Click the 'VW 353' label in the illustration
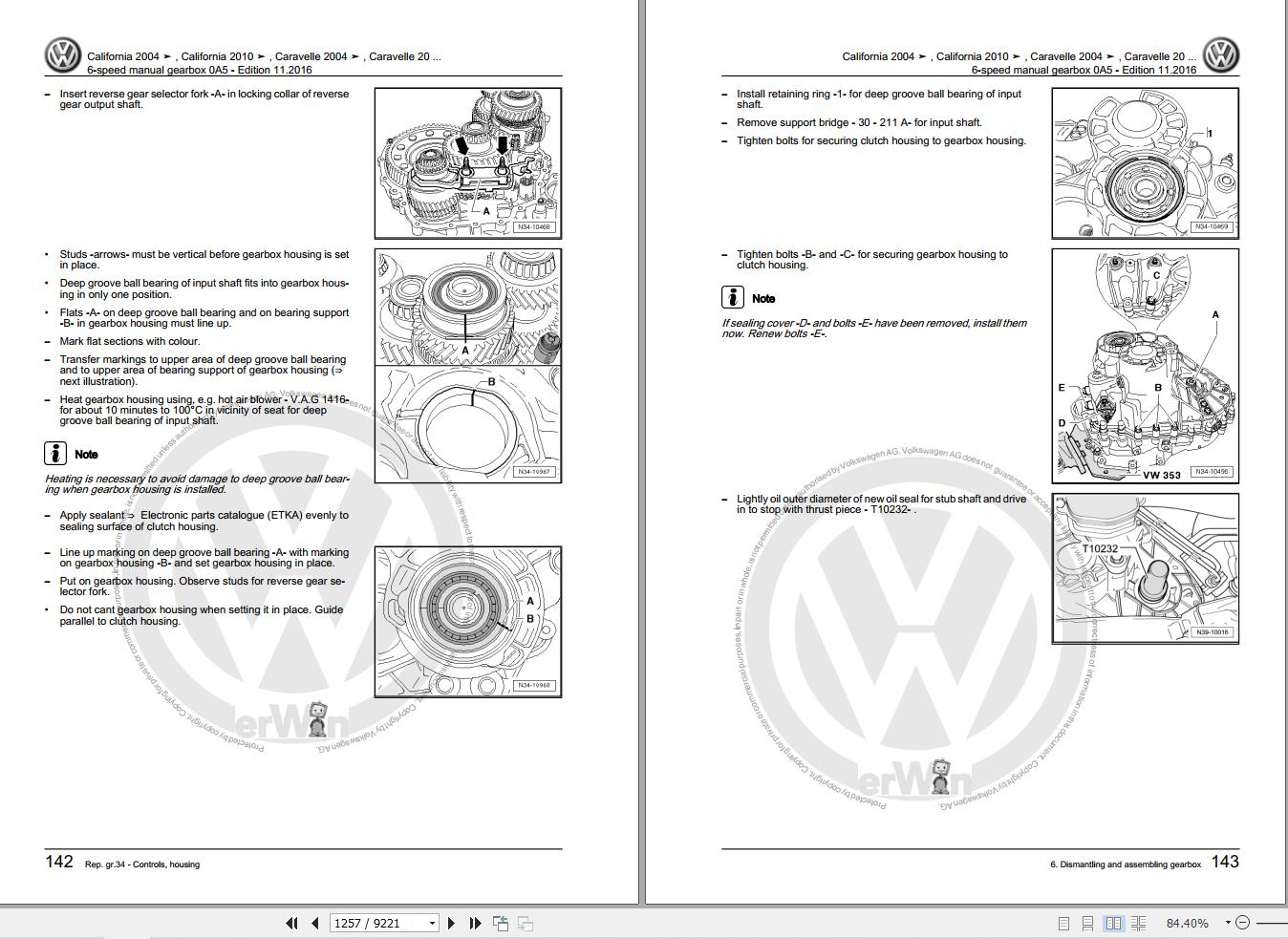1288x939 pixels. point(1162,475)
